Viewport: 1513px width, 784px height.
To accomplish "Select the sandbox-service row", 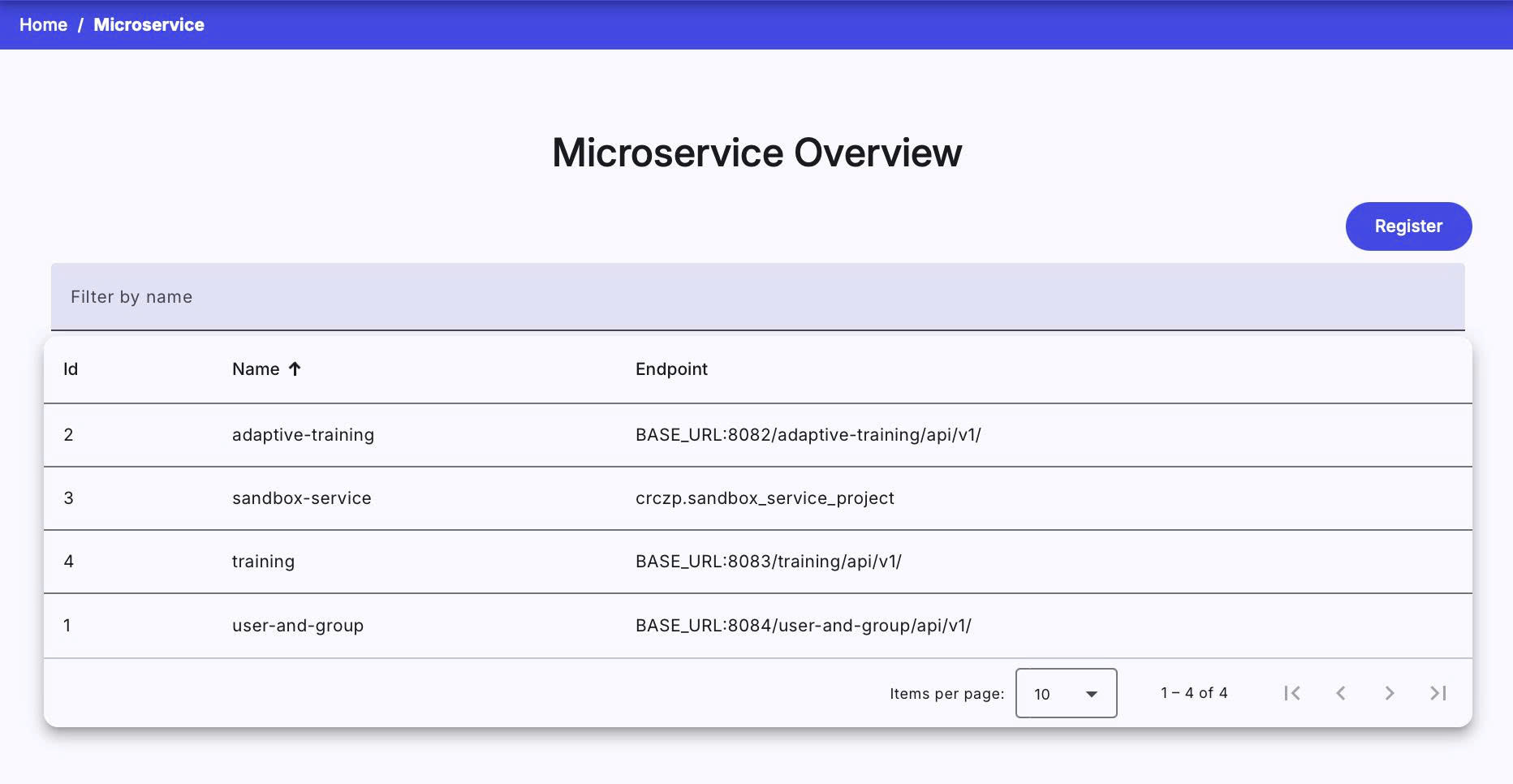I will [301, 498].
